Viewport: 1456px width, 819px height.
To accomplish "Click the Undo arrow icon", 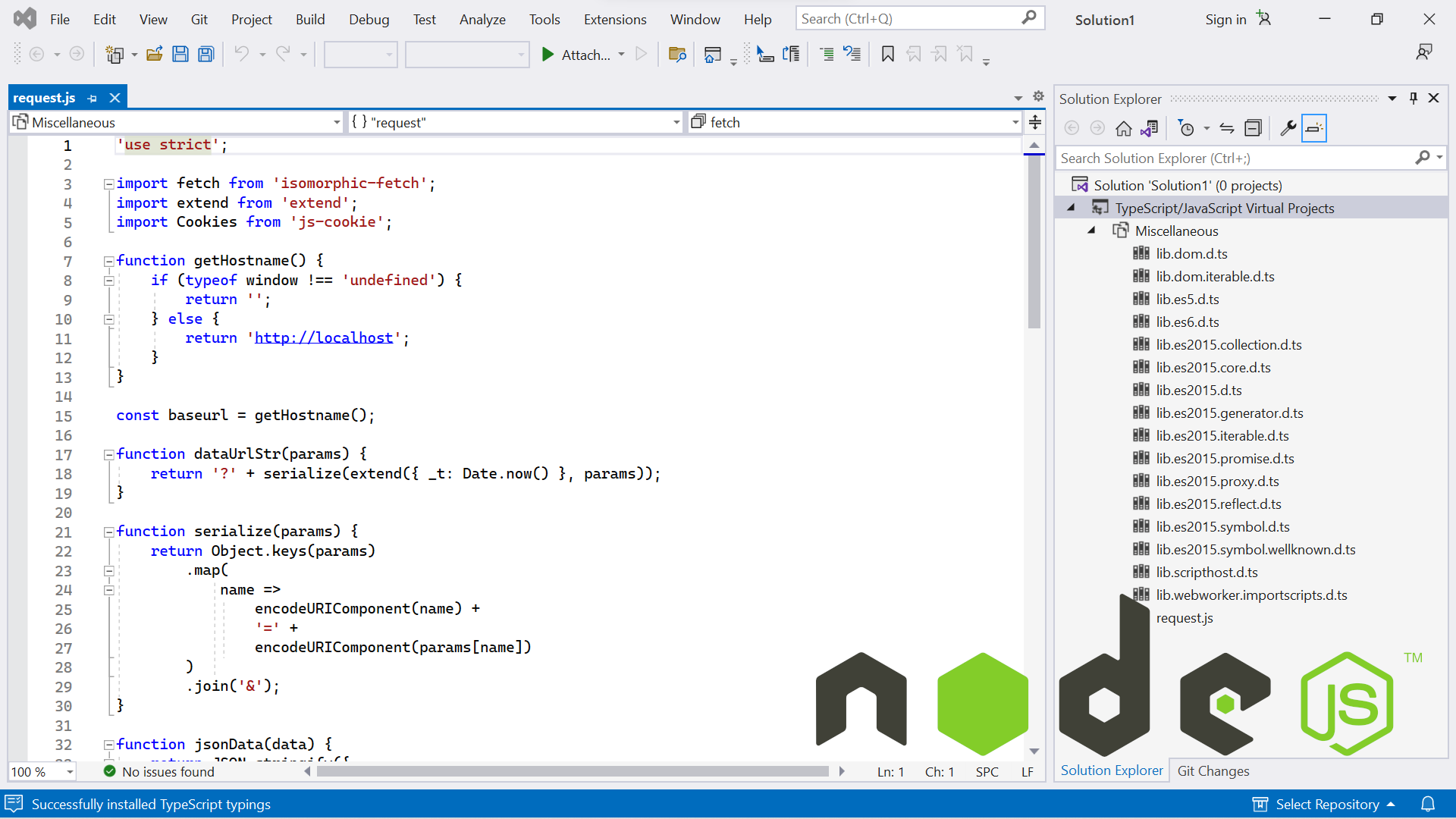I will pos(241,55).
